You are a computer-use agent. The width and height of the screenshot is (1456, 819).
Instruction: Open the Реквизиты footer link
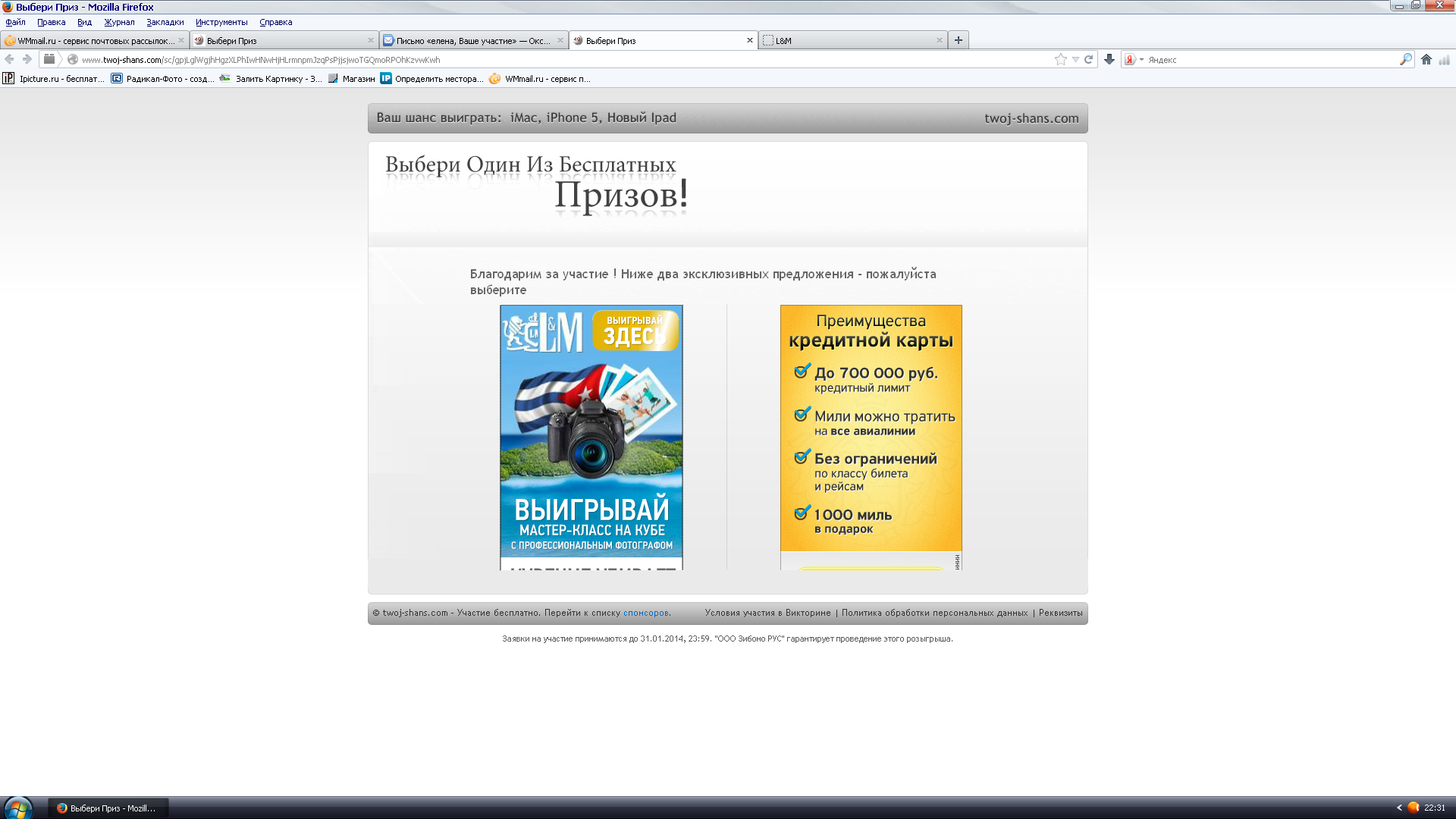[x=1061, y=613]
